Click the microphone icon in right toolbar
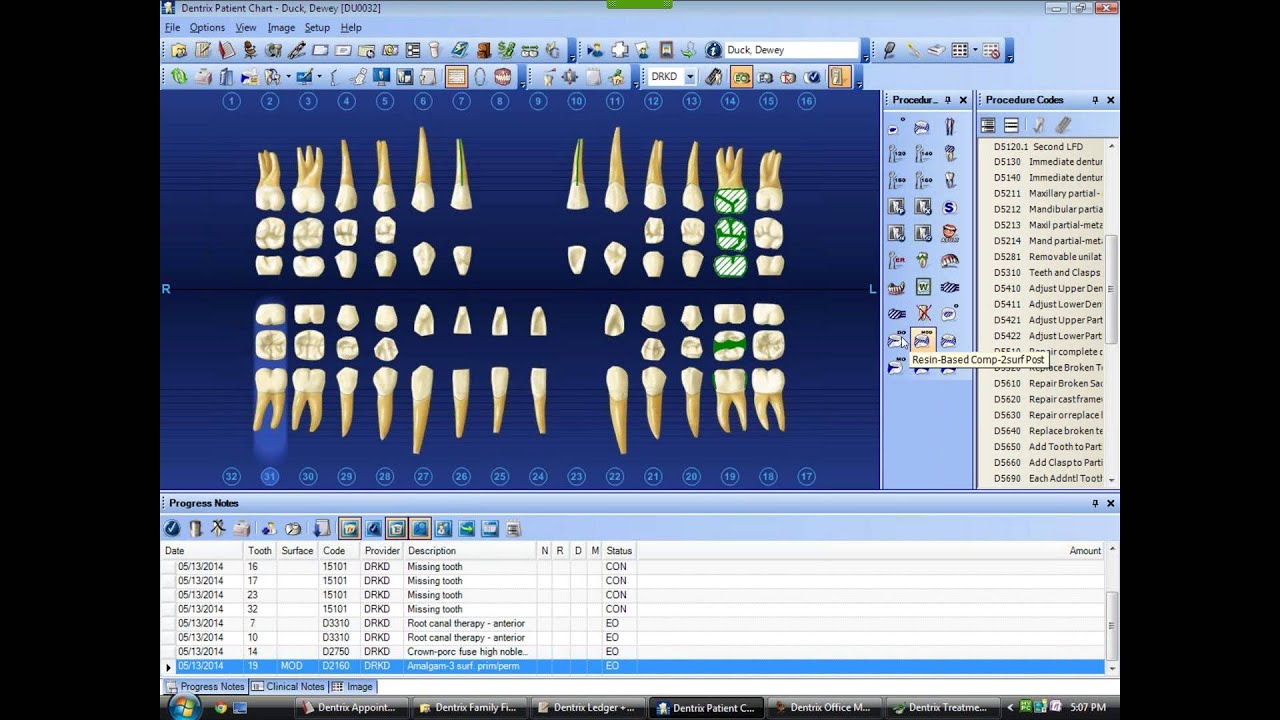This screenshot has height=720, width=1280. point(890,50)
